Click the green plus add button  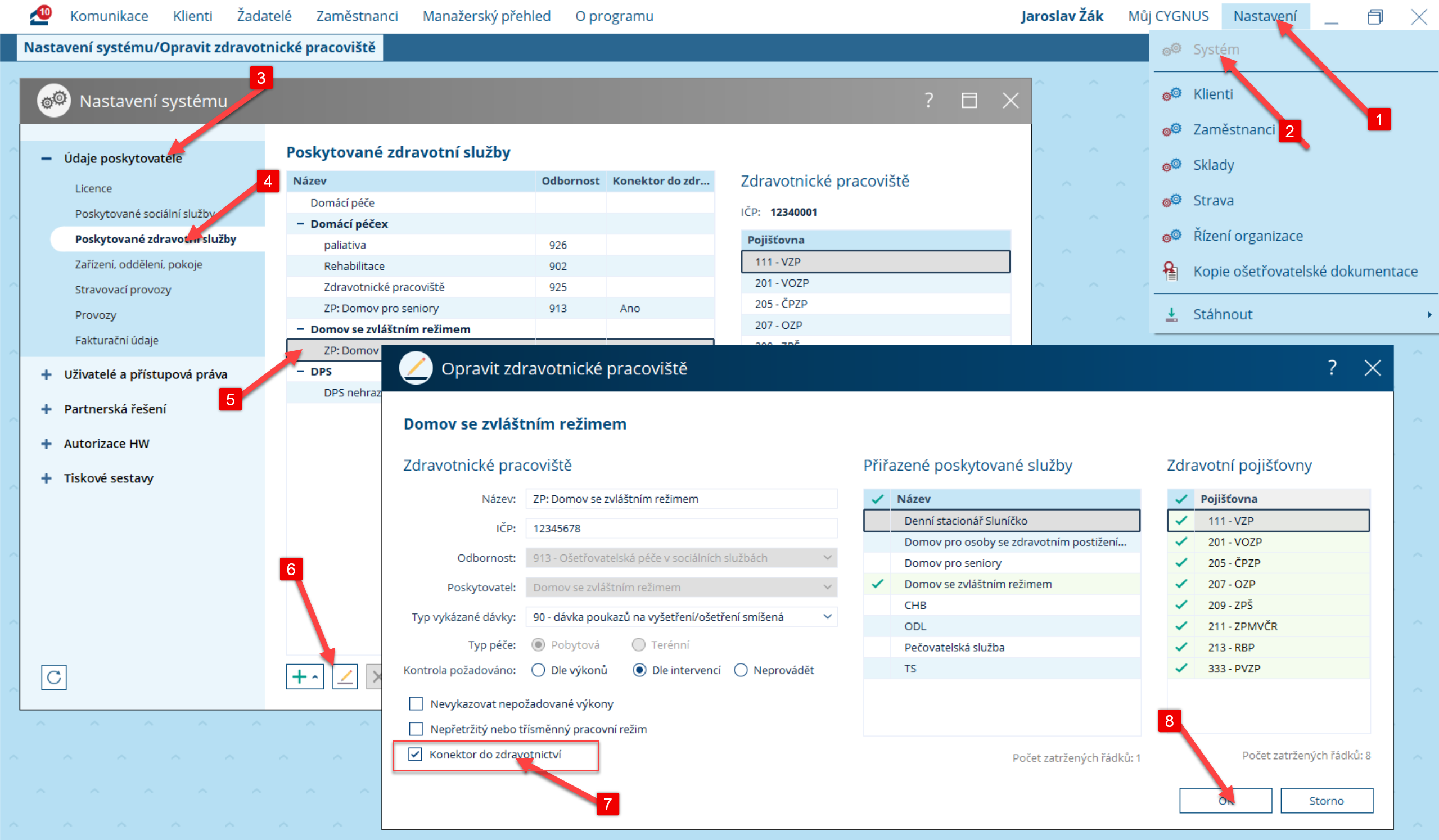pyautogui.click(x=299, y=678)
